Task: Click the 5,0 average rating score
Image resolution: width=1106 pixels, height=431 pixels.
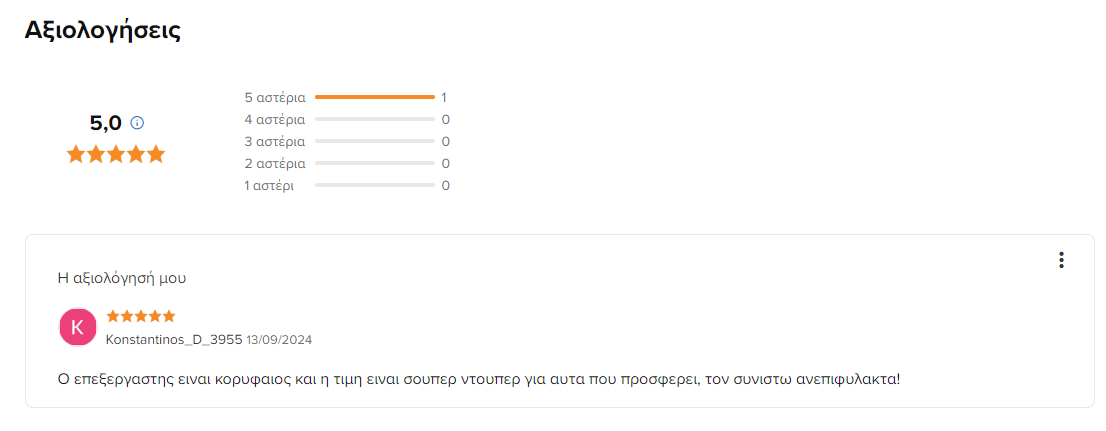Action: coord(106,123)
